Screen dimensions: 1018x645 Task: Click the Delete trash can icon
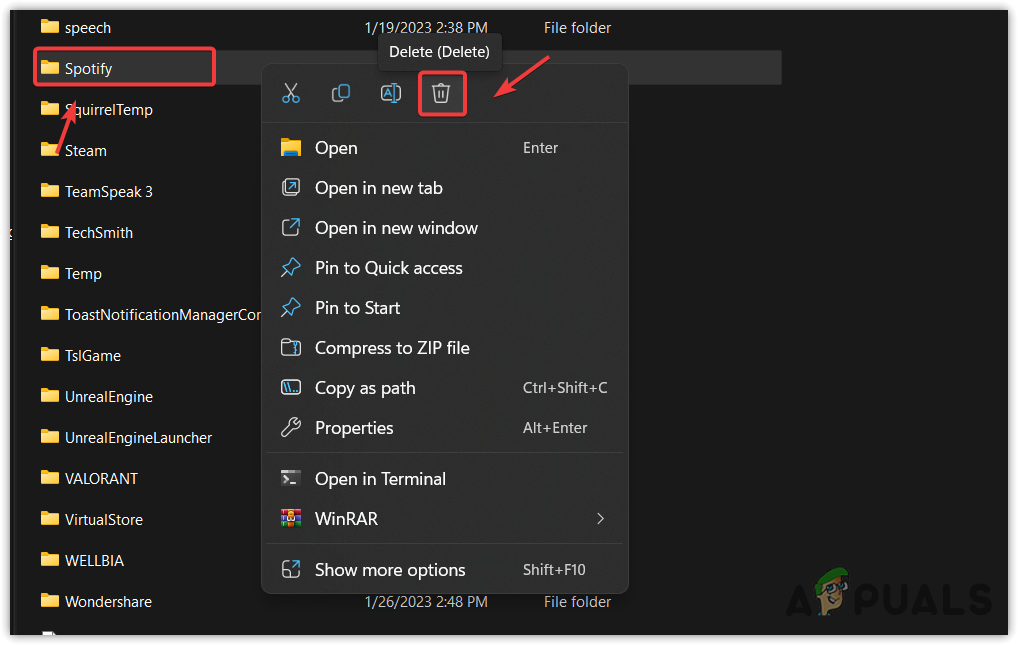click(x=441, y=93)
